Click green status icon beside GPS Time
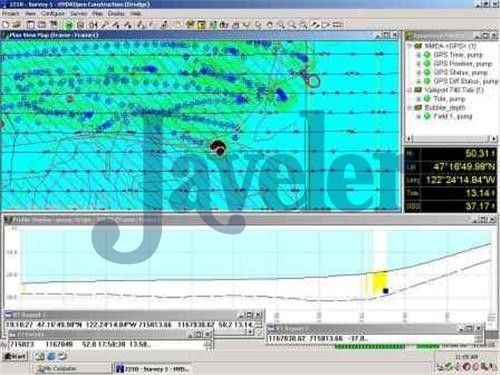The image size is (500, 375). [427, 55]
